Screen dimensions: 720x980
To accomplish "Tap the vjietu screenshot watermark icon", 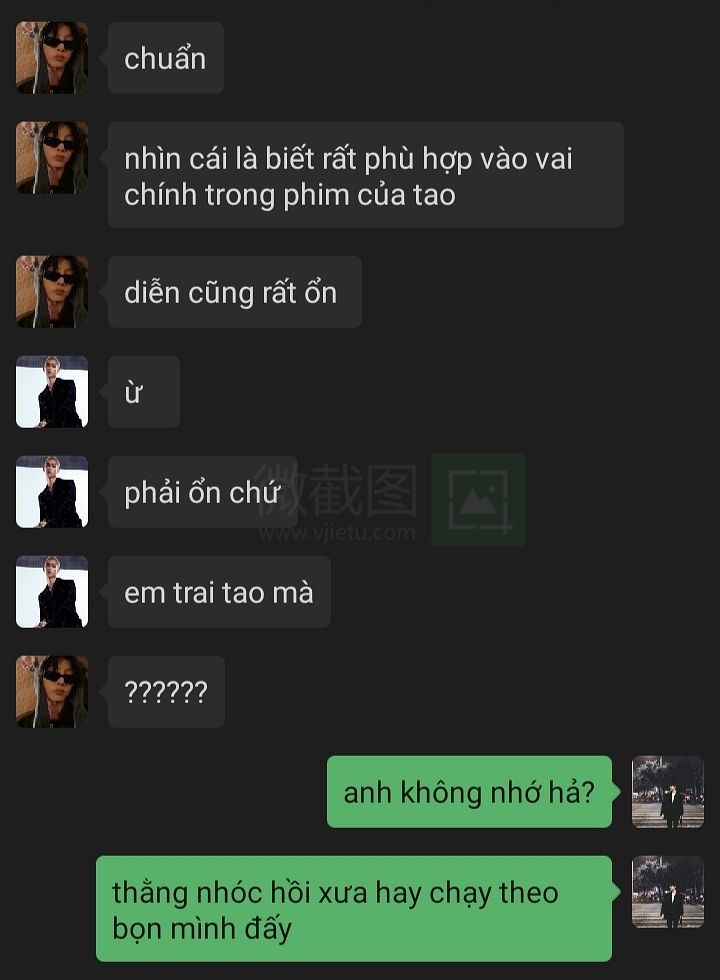I will pos(478,499).
